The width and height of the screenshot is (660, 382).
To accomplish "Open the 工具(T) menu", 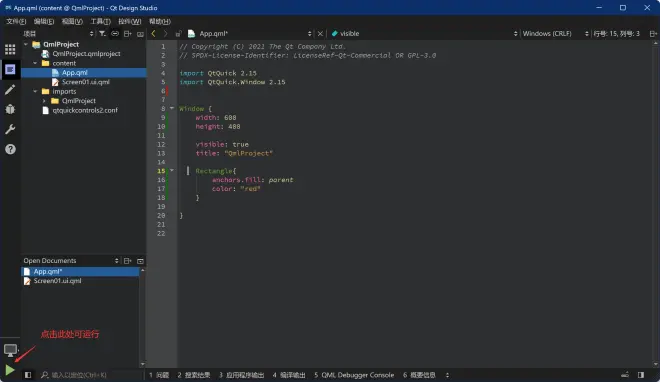I will coord(101,21).
